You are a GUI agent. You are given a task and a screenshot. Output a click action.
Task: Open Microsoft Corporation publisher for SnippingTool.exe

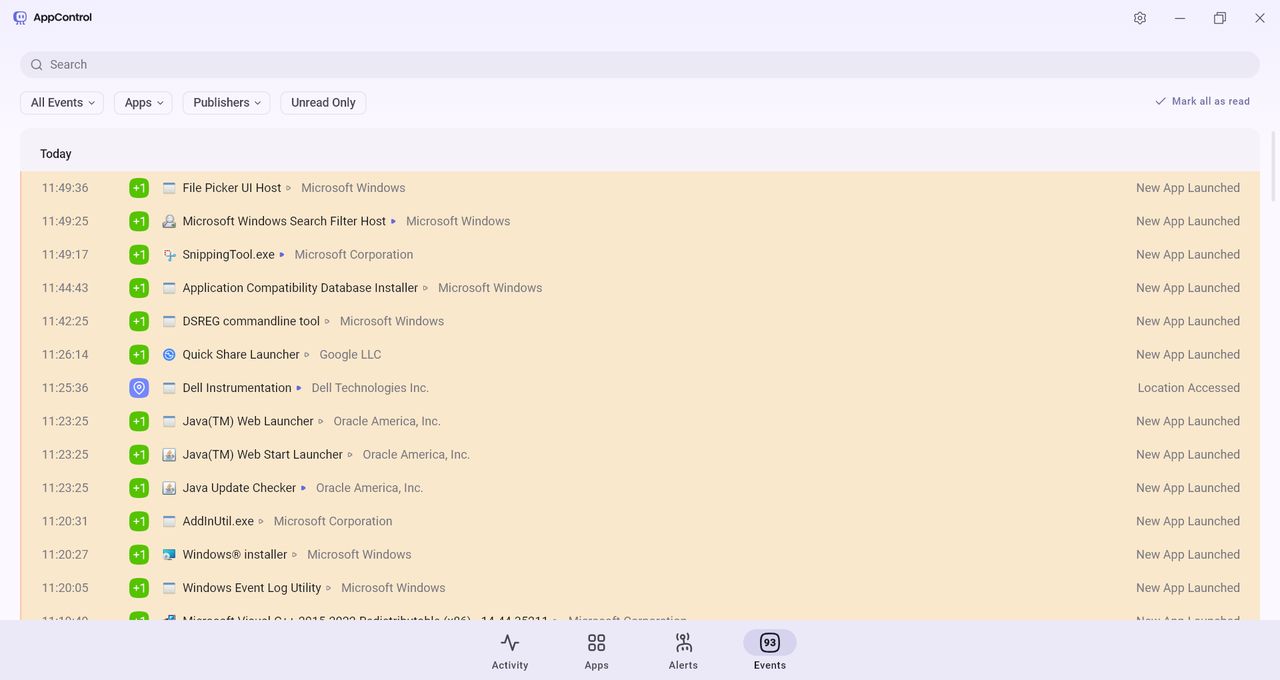coord(353,255)
